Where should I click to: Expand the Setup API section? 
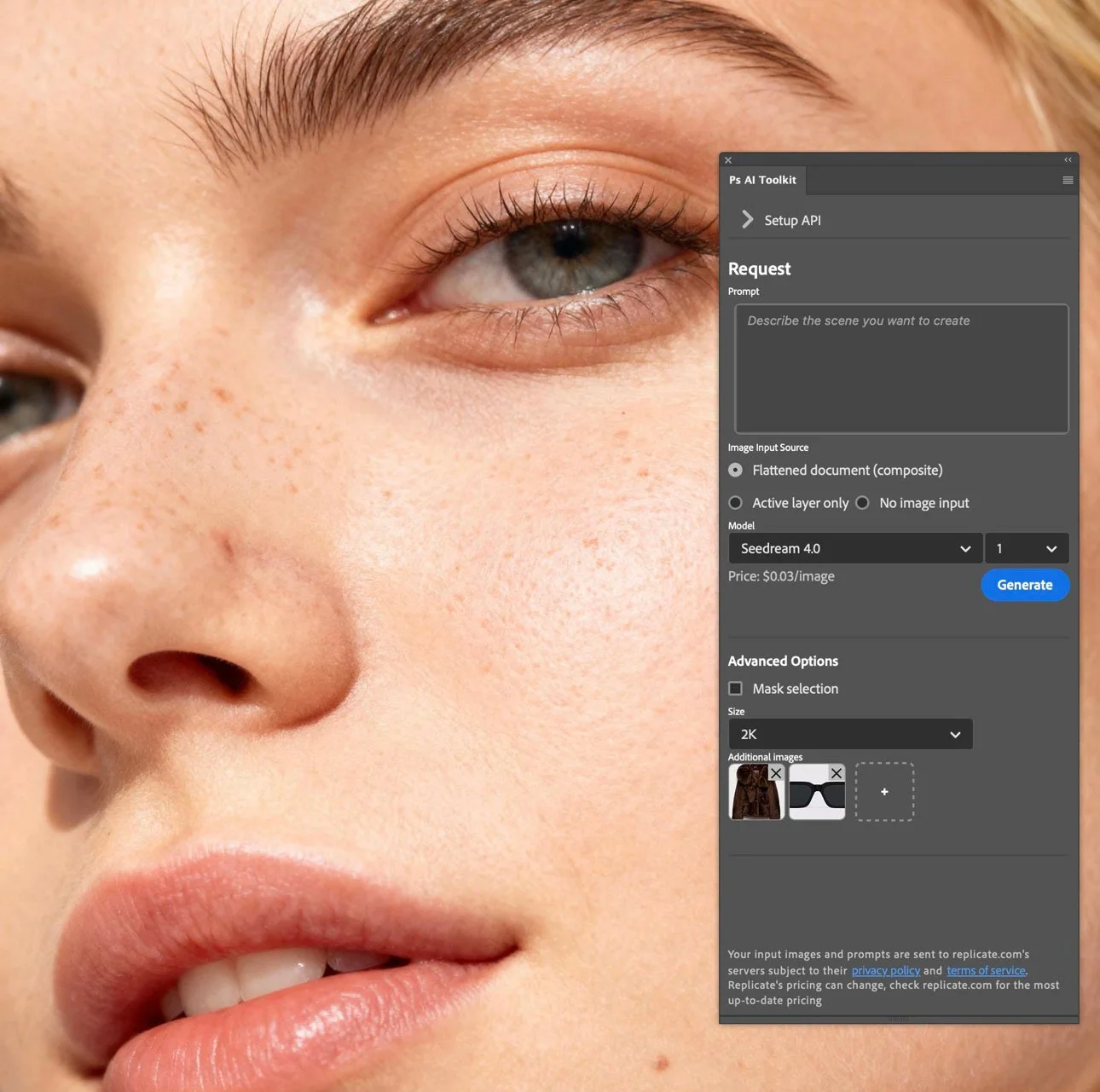click(747, 219)
